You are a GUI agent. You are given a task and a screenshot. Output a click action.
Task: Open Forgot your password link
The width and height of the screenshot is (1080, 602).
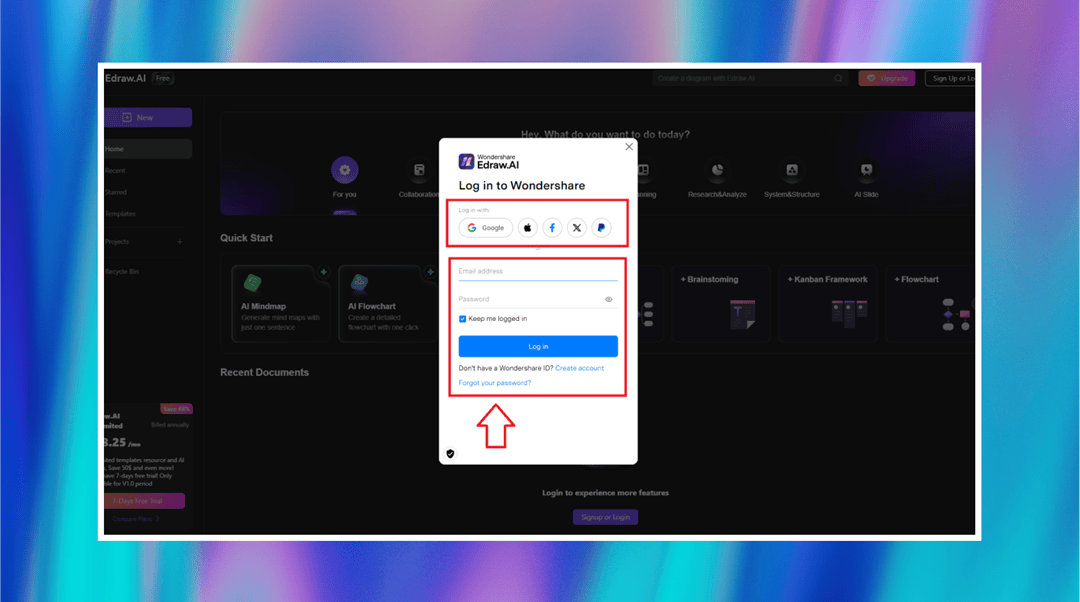click(495, 383)
